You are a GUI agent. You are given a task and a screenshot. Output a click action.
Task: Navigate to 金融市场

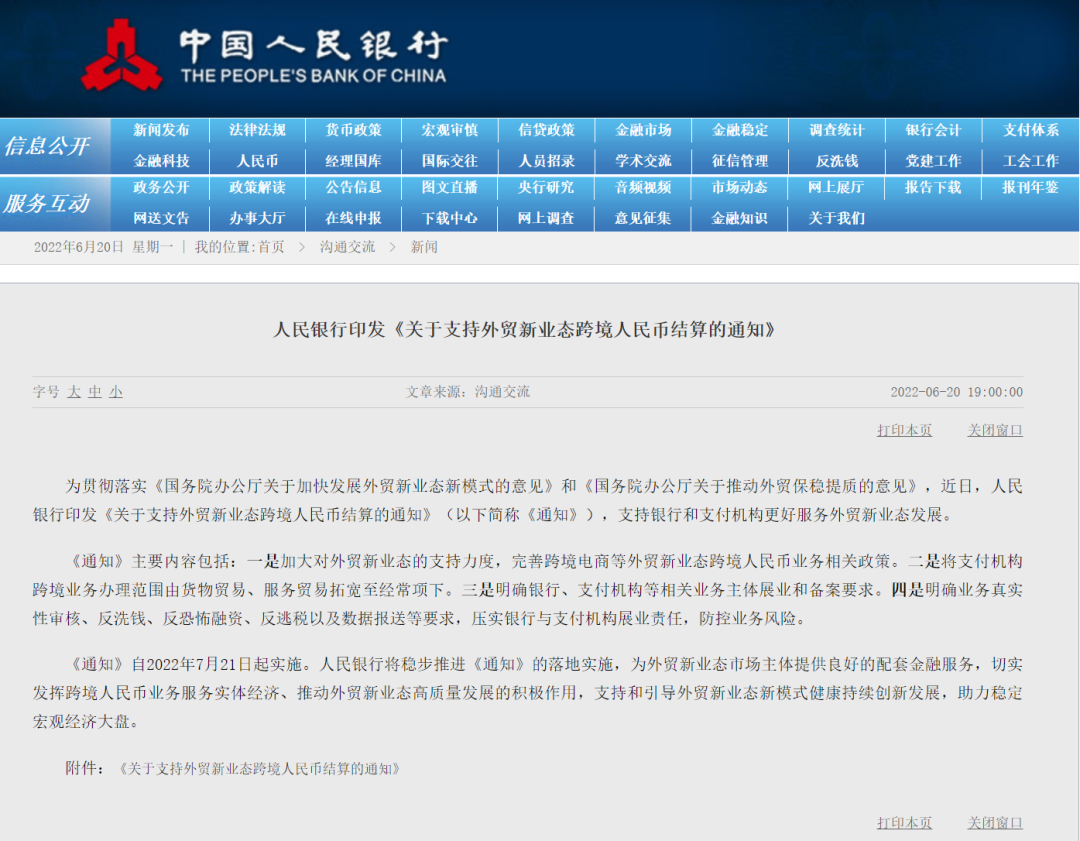pos(643,130)
